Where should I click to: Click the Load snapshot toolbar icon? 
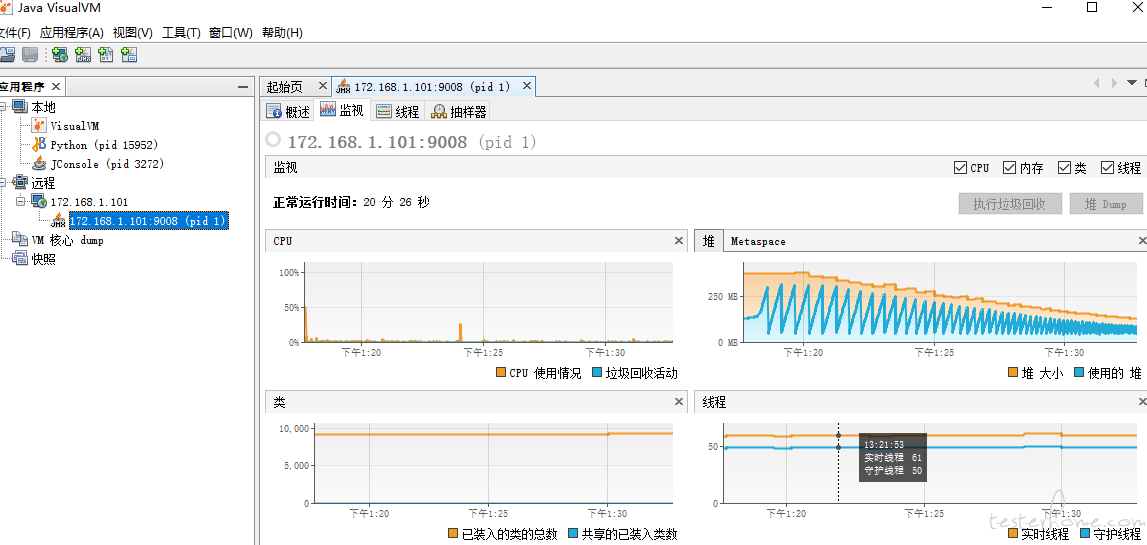tap(7, 54)
